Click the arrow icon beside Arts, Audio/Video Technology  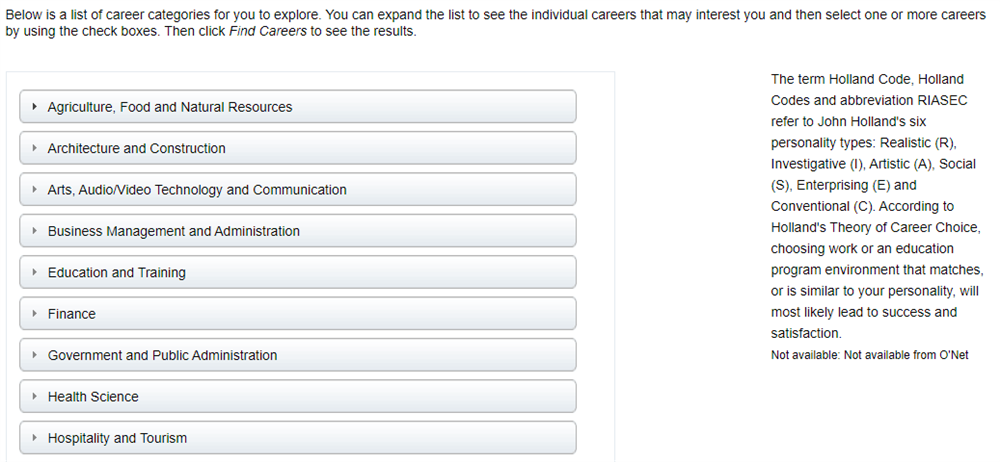click(x=34, y=190)
